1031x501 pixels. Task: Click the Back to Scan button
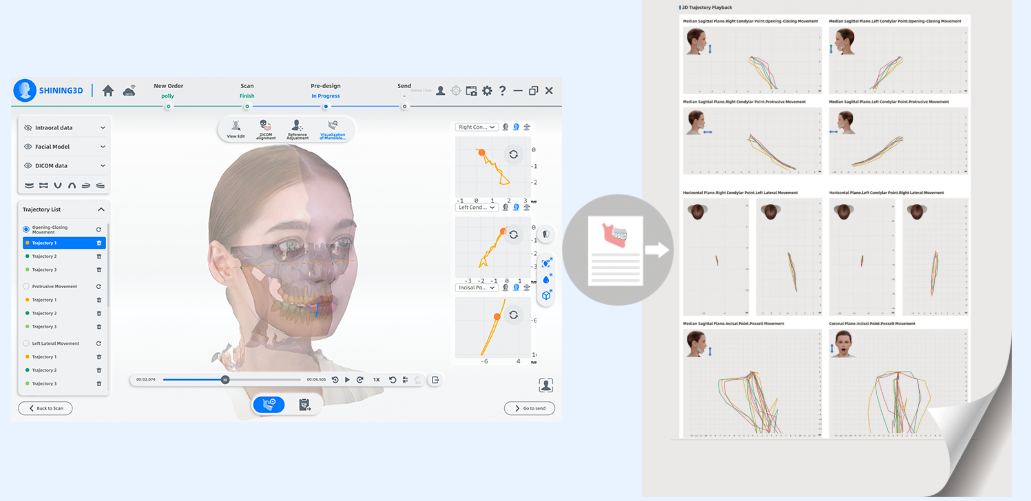point(45,408)
